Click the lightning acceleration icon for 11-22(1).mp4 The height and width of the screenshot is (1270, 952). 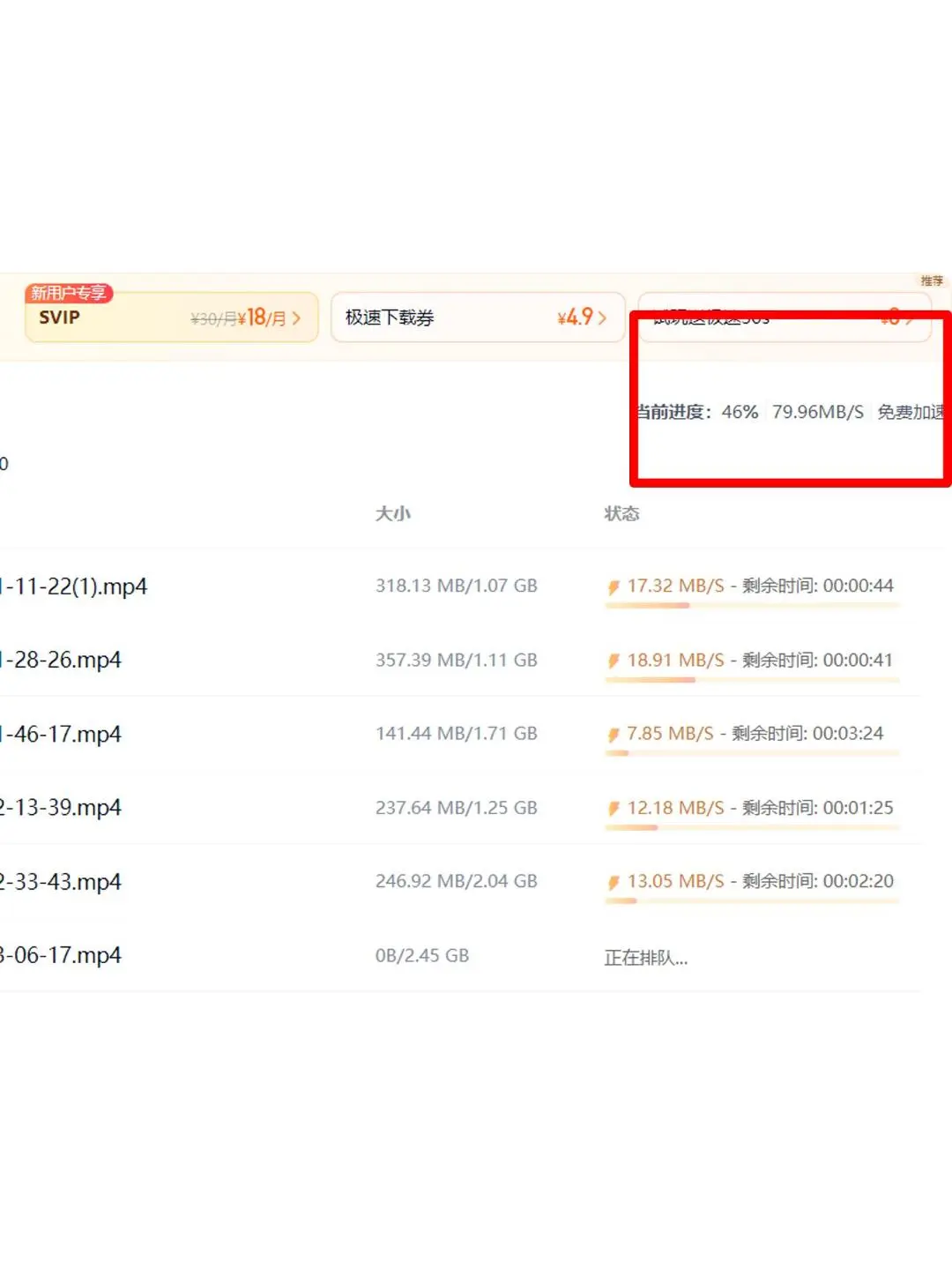pos(614,586)
